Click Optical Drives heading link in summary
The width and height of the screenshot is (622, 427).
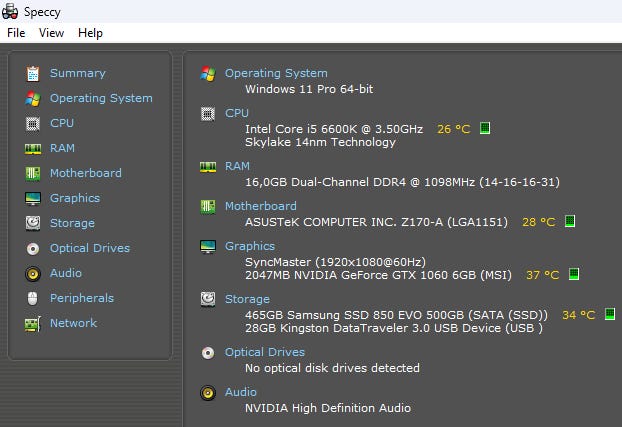[x=265, y=352]
